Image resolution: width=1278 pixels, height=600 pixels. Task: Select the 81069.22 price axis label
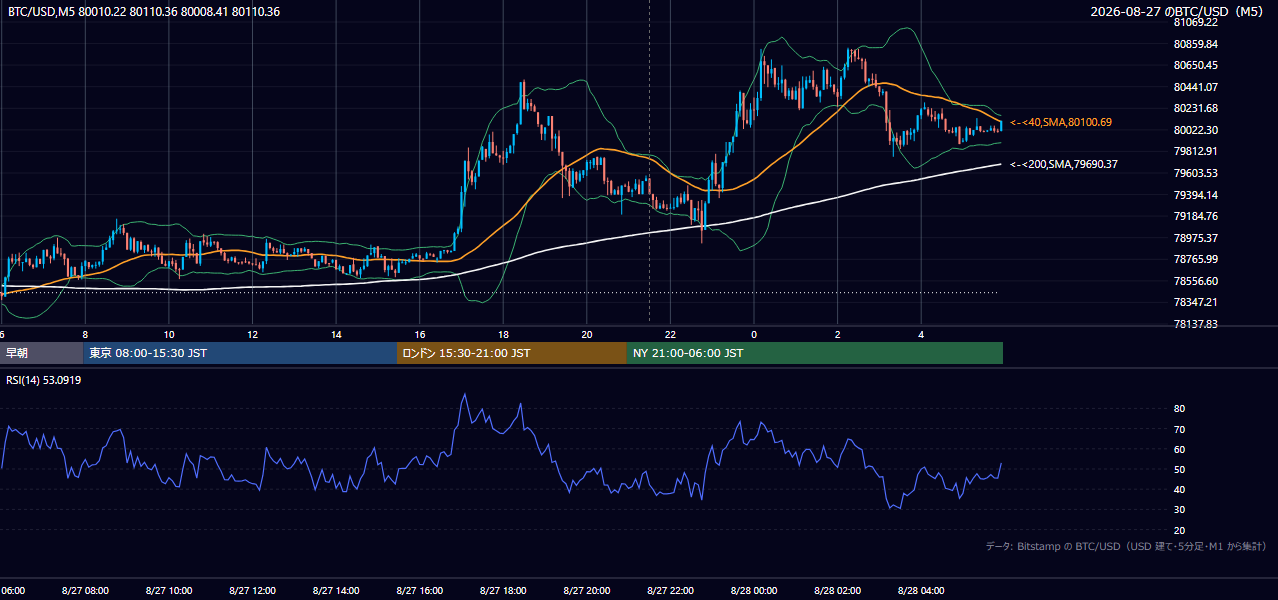[x=1195, y=22]
